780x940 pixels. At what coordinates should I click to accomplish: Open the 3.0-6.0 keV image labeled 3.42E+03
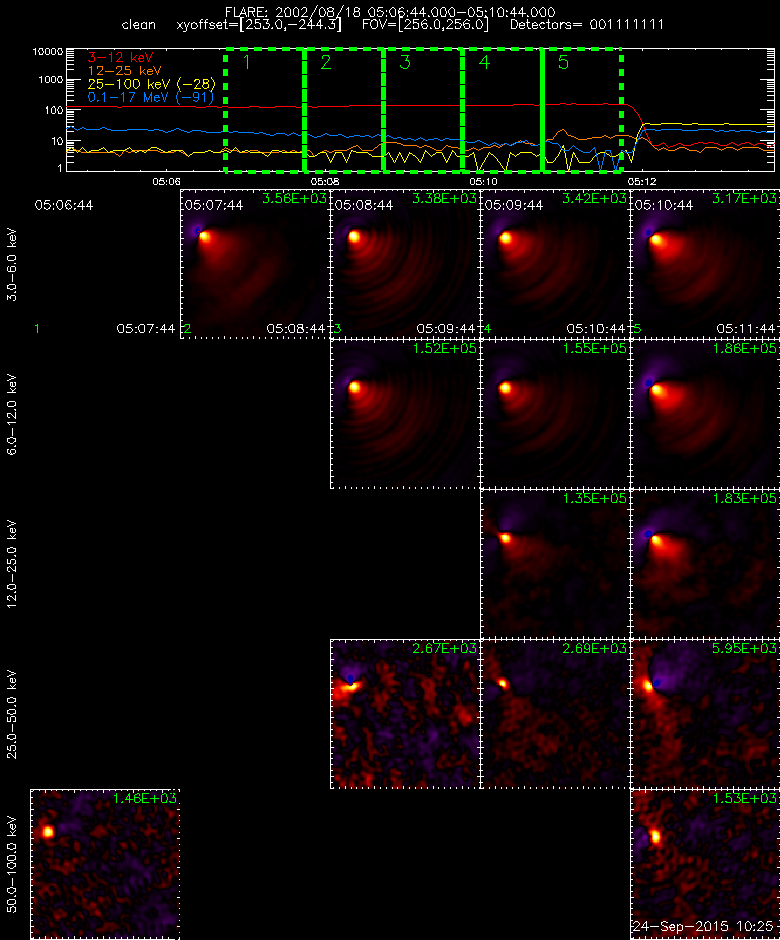(555, 264)
